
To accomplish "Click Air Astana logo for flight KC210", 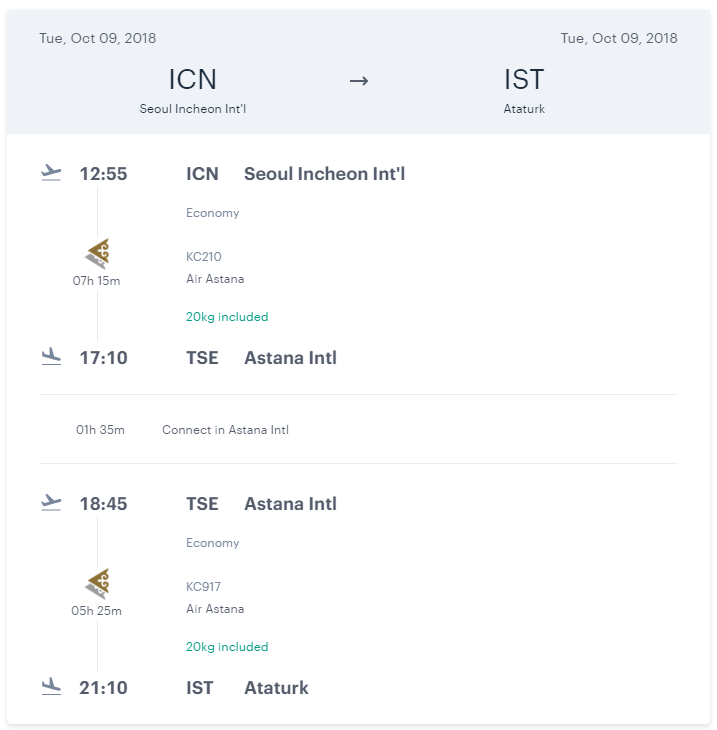I will 97,254.
